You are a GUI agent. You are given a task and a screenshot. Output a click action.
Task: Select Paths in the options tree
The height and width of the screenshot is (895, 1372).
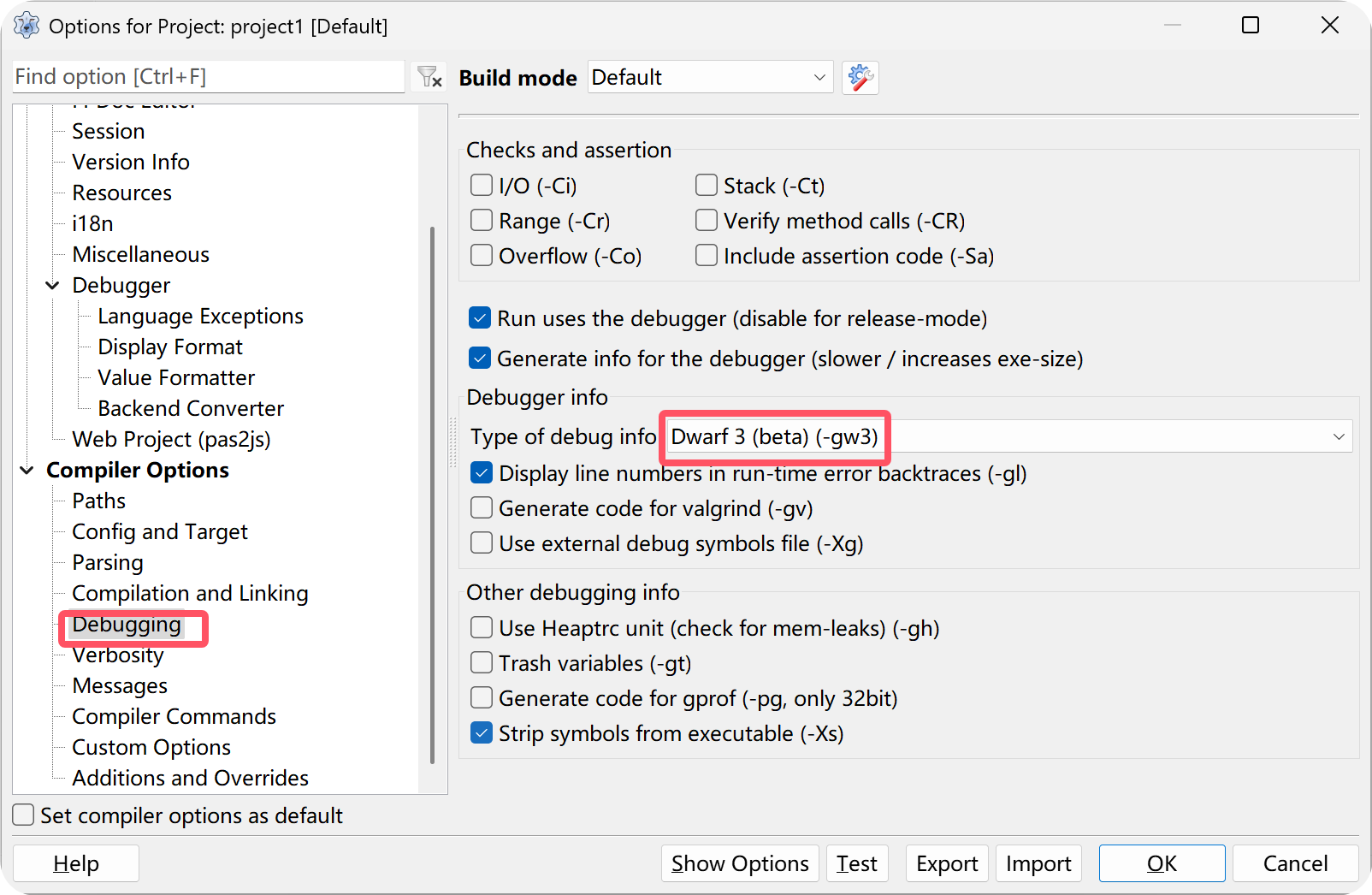click(x=98, y=501)
